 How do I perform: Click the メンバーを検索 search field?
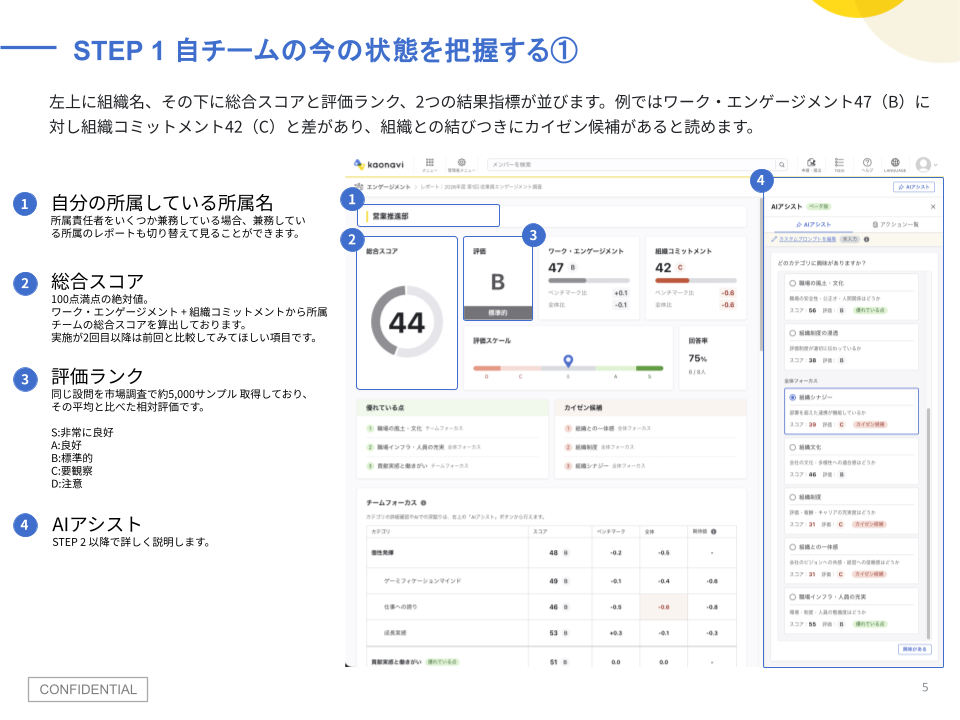631,165
